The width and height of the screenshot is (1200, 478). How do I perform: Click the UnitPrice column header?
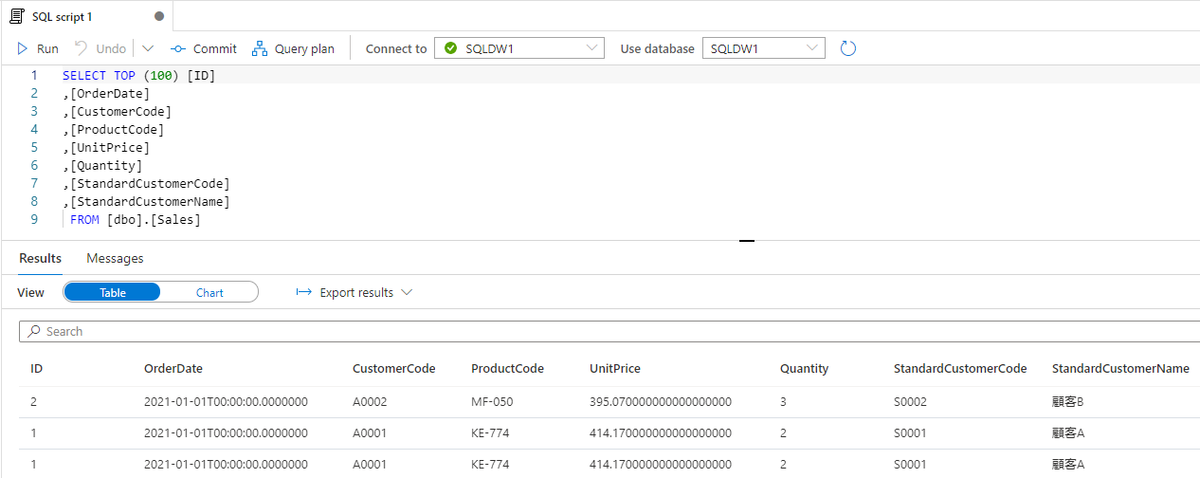coord(615,368)
